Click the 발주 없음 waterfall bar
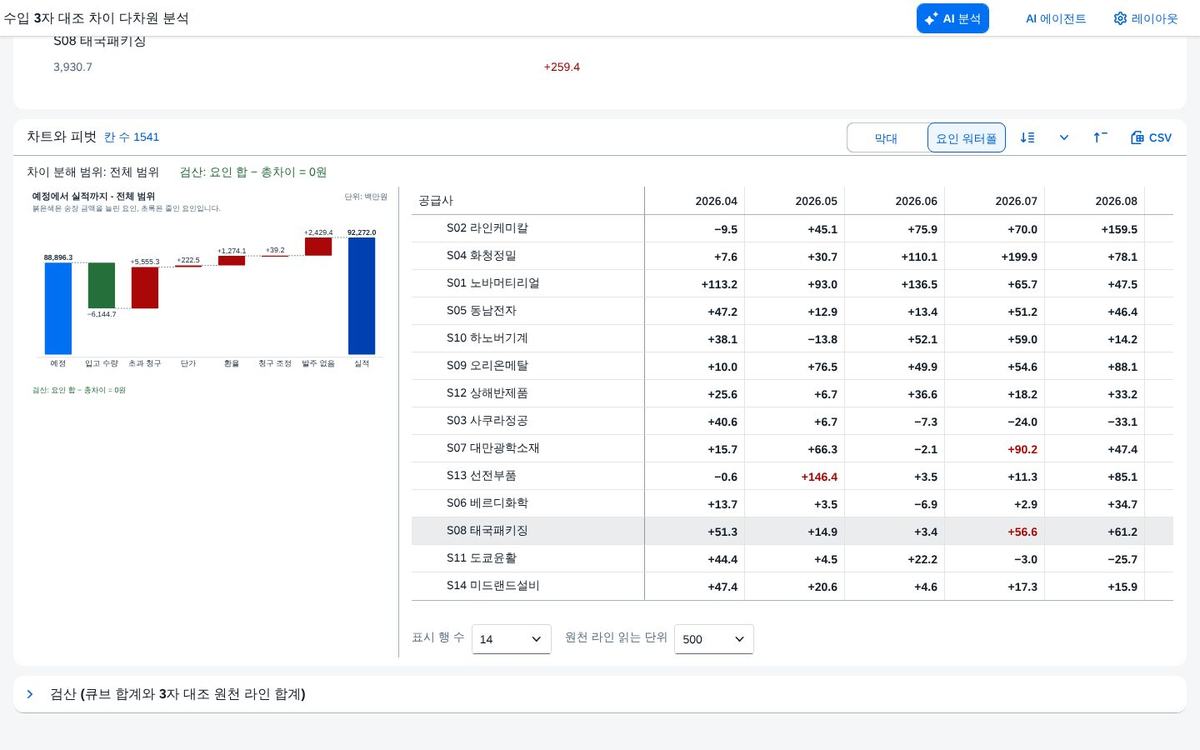 tap(318, 247)
